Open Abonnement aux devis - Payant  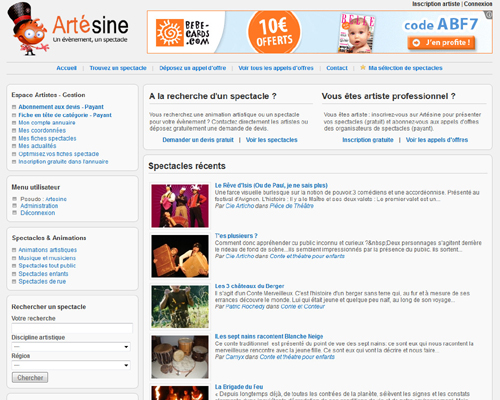point(61,107)
